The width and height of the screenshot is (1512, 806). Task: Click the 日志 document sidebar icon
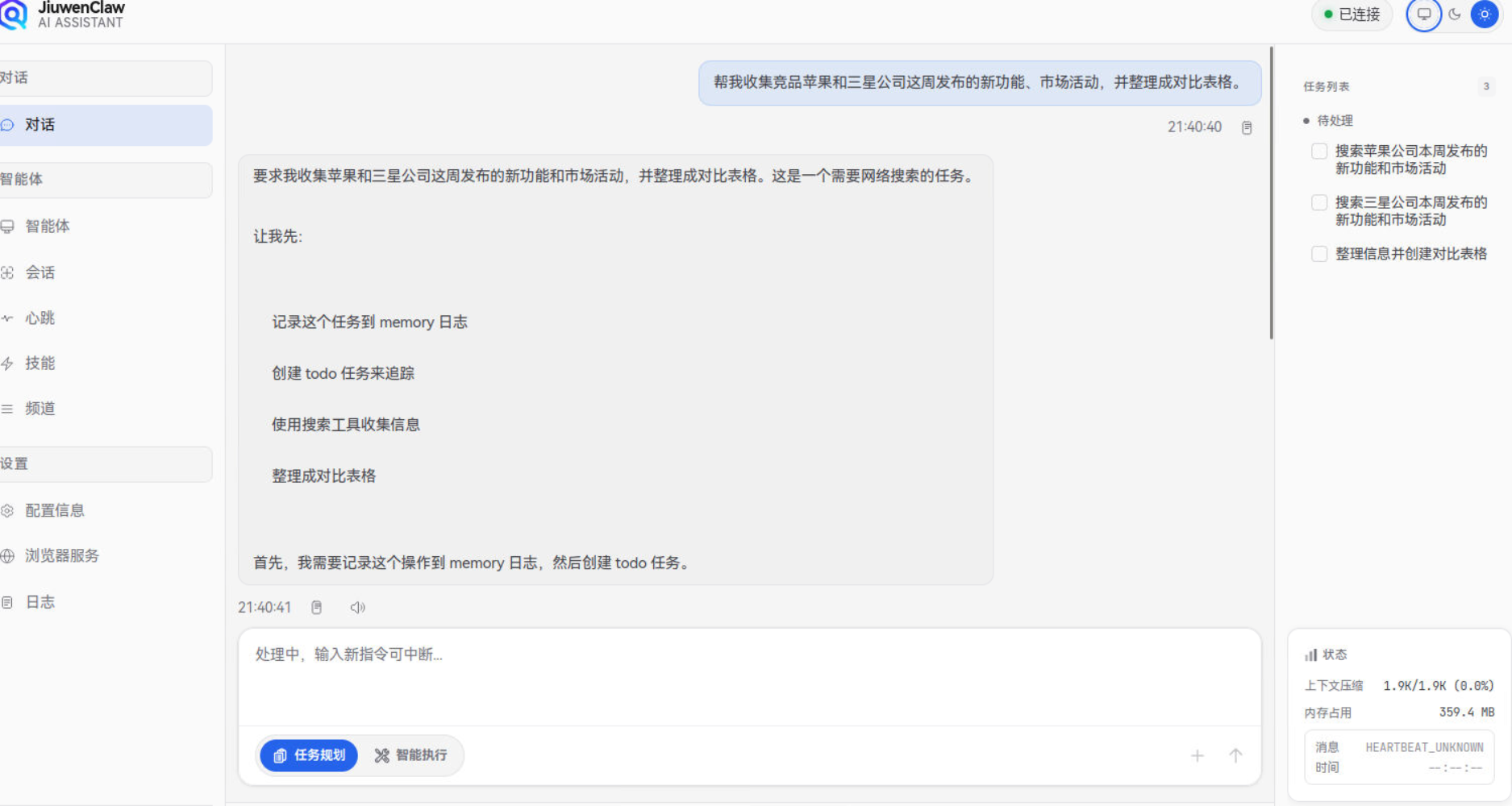7,602
